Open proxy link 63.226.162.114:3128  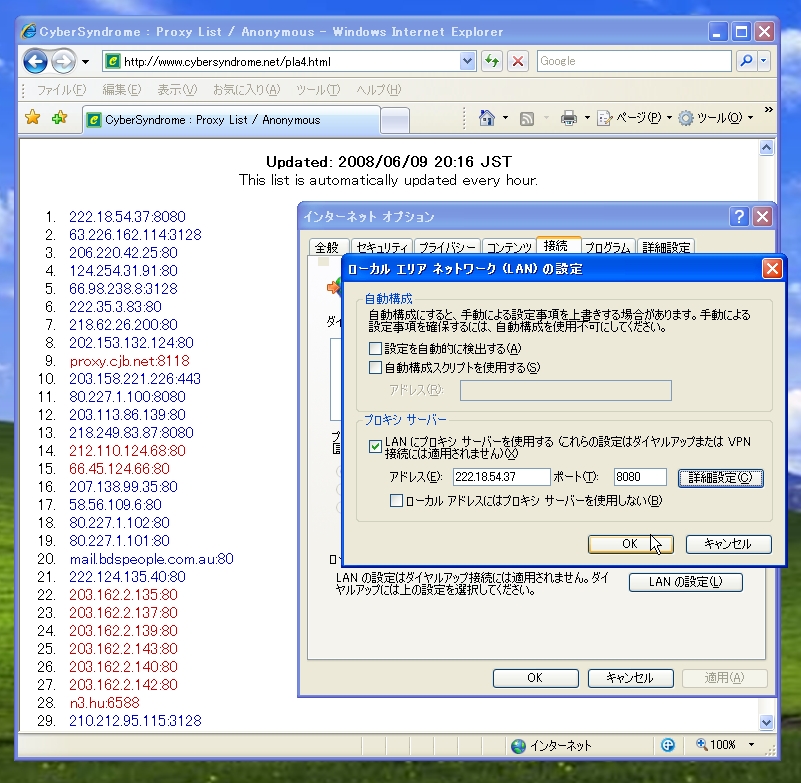[x=135, y=234]
